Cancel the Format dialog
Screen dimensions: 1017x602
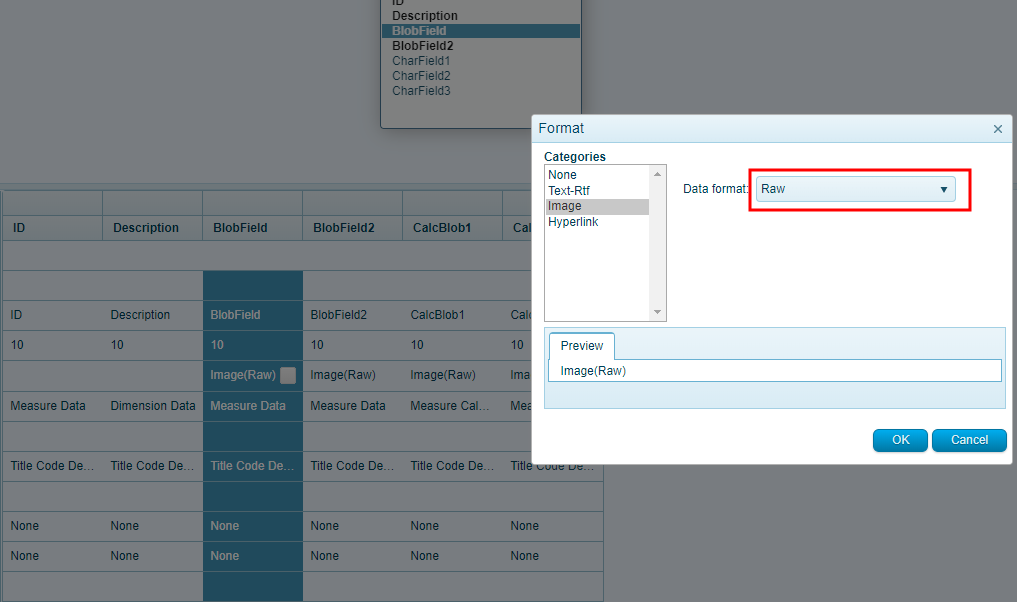(969, 440)
